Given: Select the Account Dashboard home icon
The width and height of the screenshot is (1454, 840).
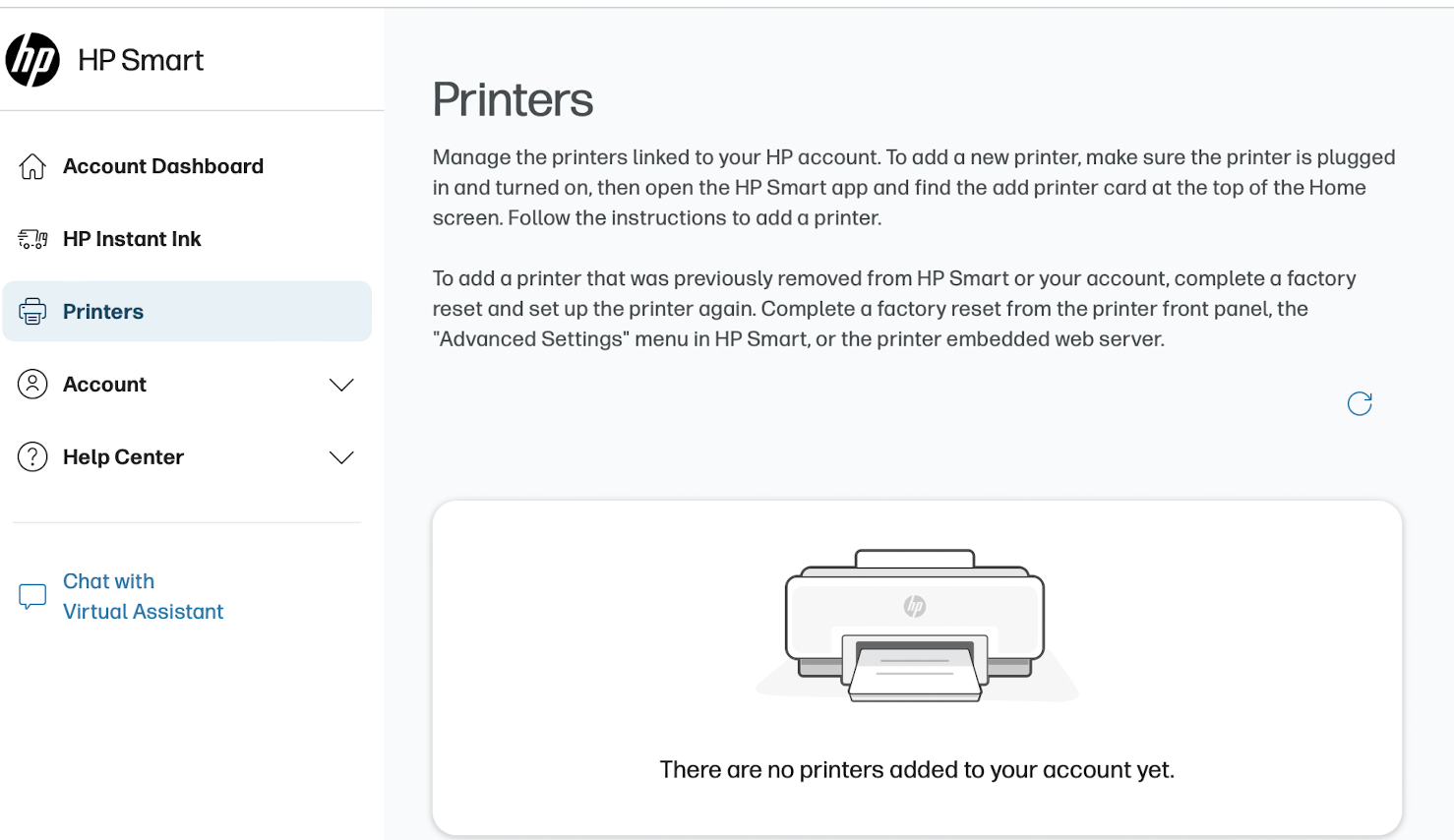Looking at the screenshot, I should click(x=31, y=165).
